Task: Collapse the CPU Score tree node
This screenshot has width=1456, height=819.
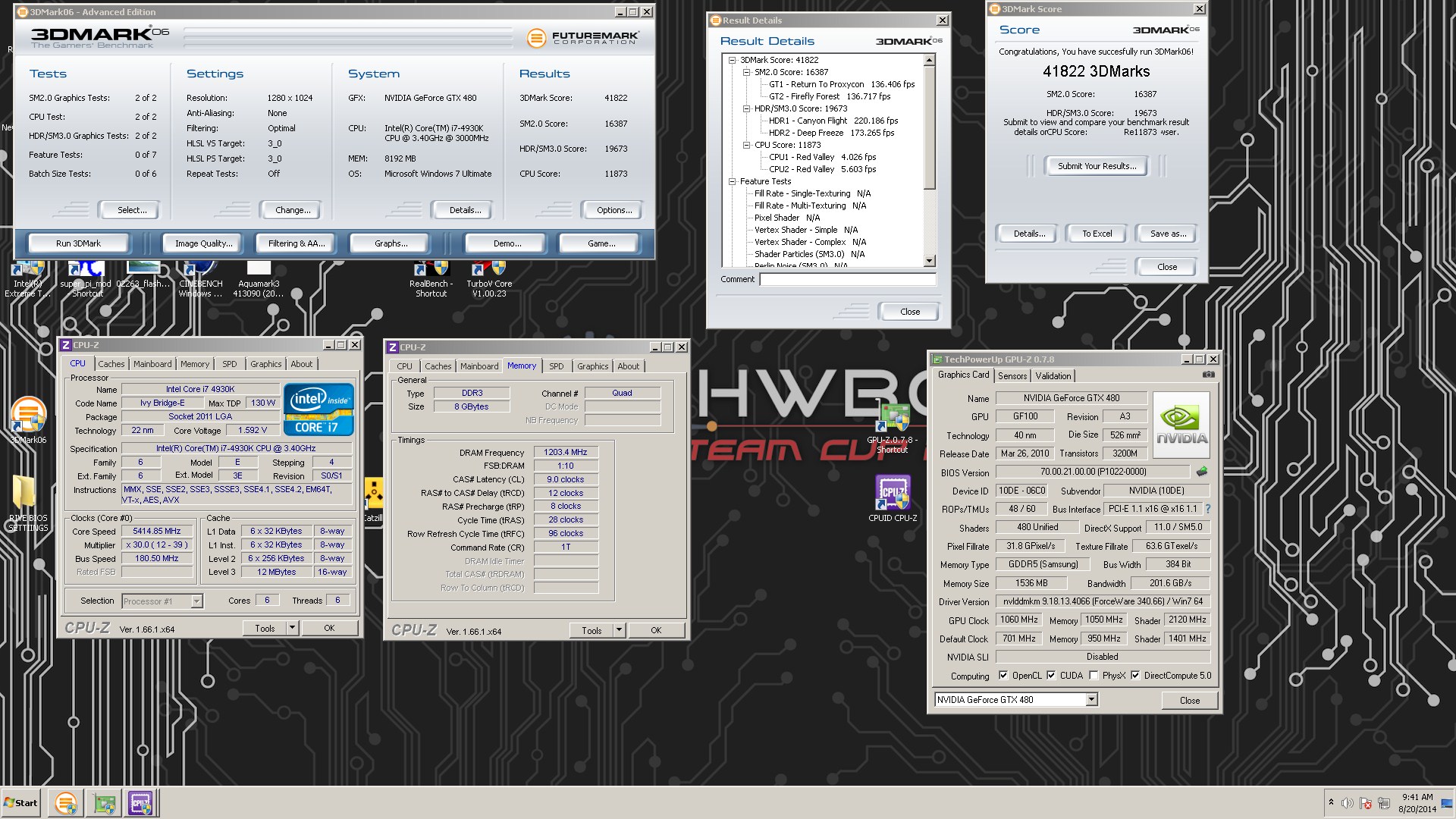Action: (746, 145)
